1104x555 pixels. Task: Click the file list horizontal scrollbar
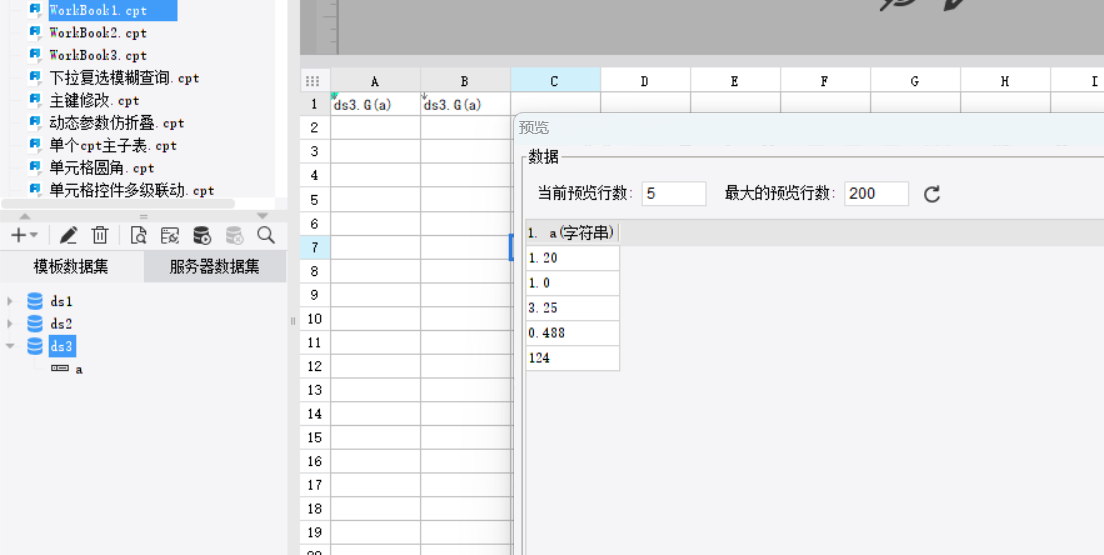[118, 204]
